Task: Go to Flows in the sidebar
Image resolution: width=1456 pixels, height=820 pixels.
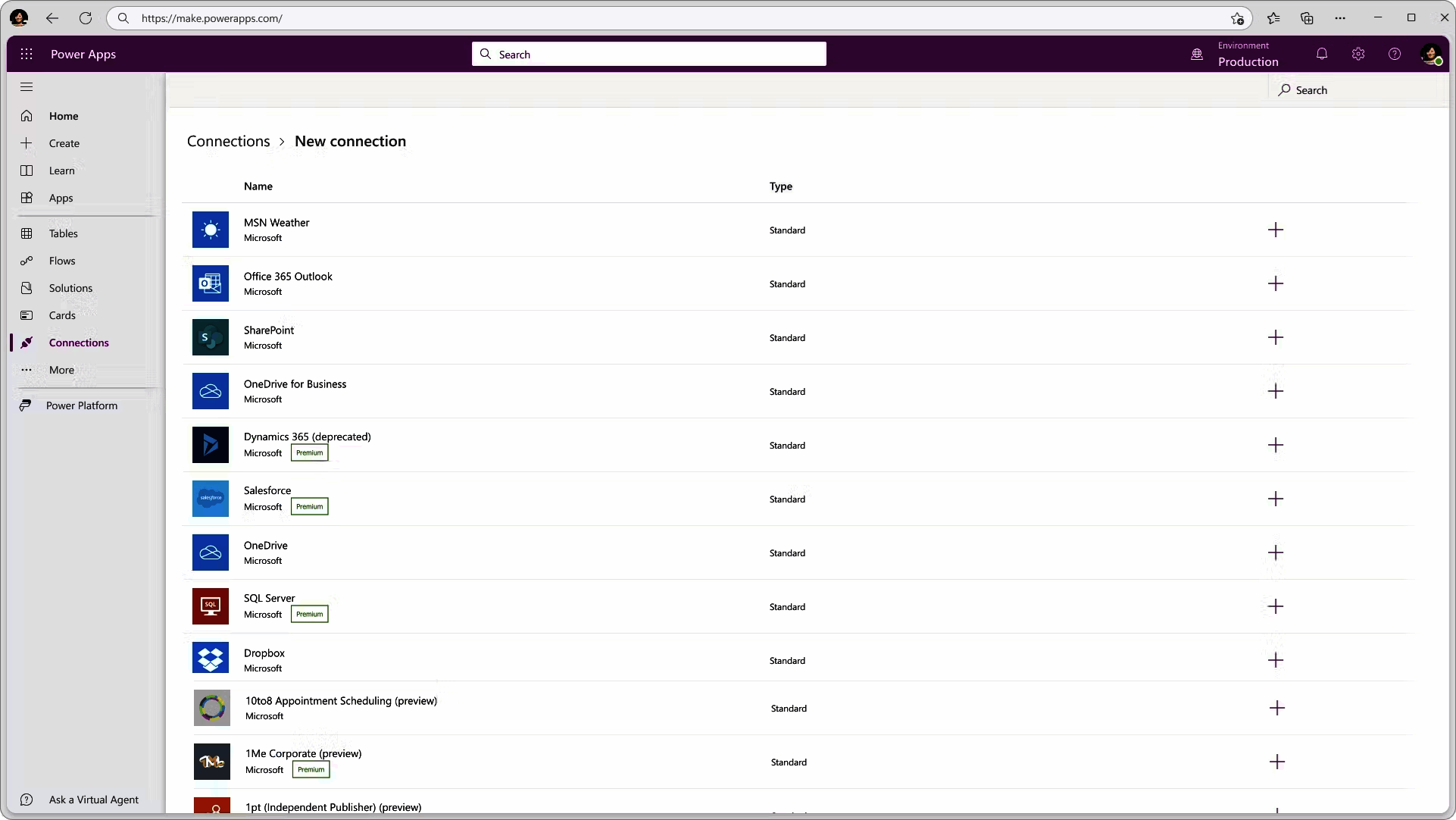Action: 62,261
